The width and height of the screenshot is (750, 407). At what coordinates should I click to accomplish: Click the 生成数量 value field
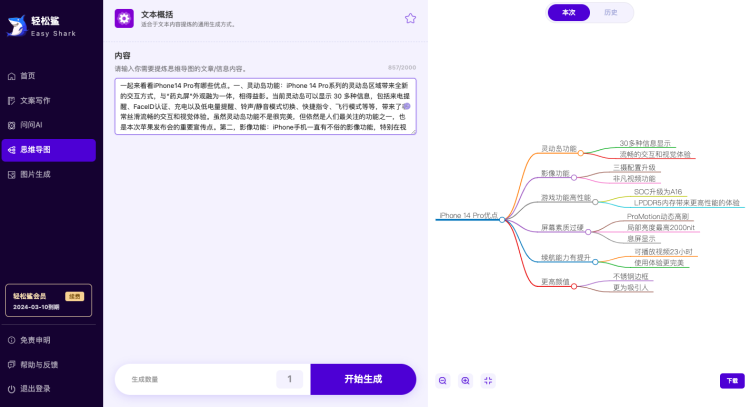[x=289, y=379]
